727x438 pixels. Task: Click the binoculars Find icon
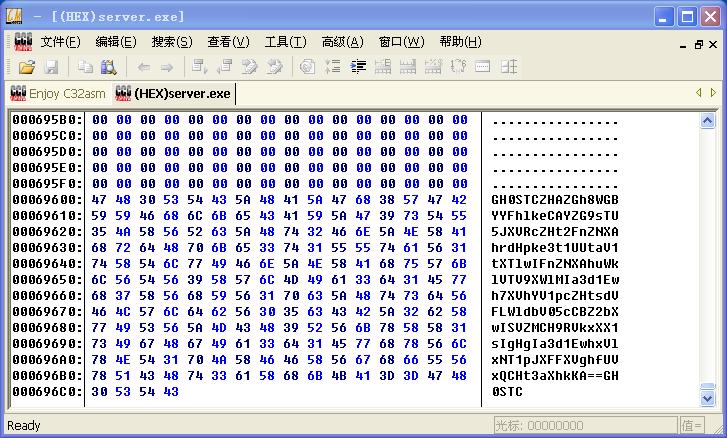click(108, 67)
